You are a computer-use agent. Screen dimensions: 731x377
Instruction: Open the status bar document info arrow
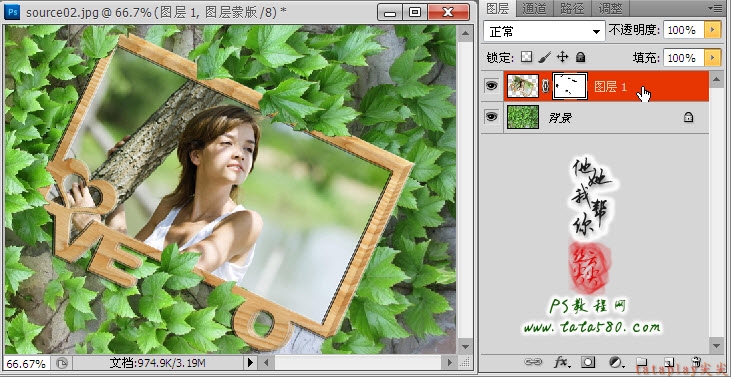[250, 363]
